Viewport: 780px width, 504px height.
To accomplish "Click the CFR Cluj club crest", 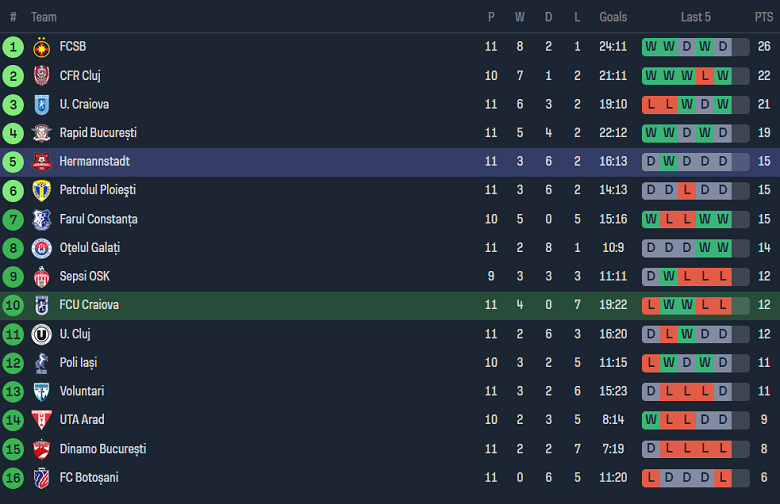I will pos(42,76).
